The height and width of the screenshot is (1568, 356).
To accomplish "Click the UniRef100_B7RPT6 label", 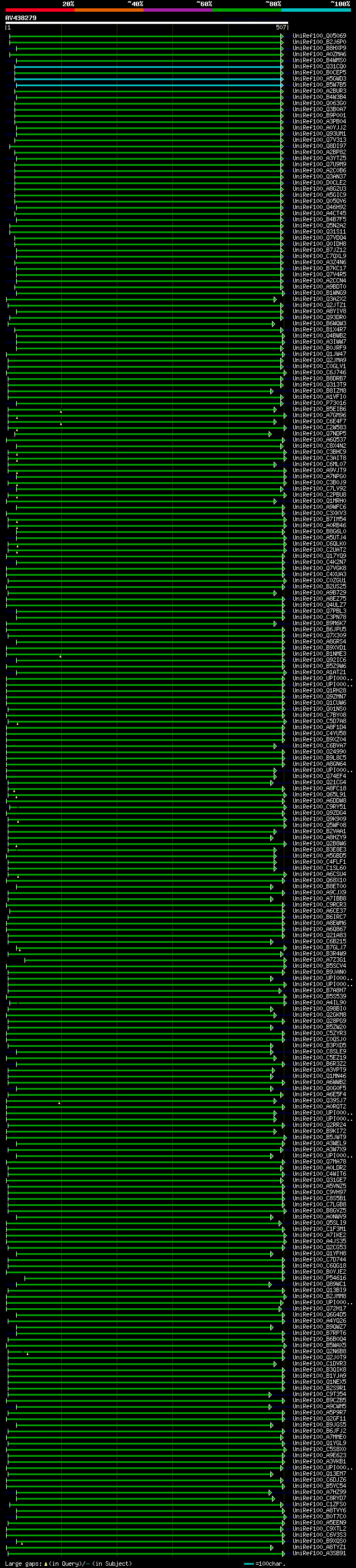I will [319, 1333].
